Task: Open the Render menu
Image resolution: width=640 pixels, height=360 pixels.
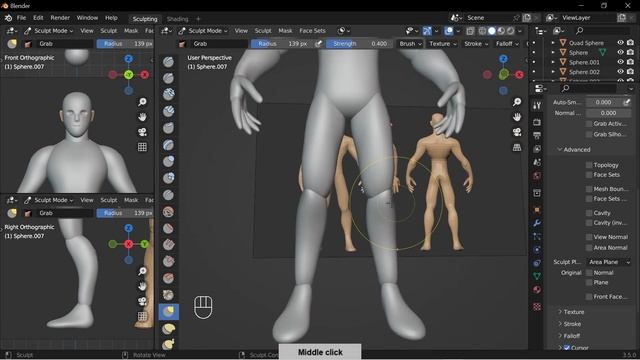Action: coord(60,18)
